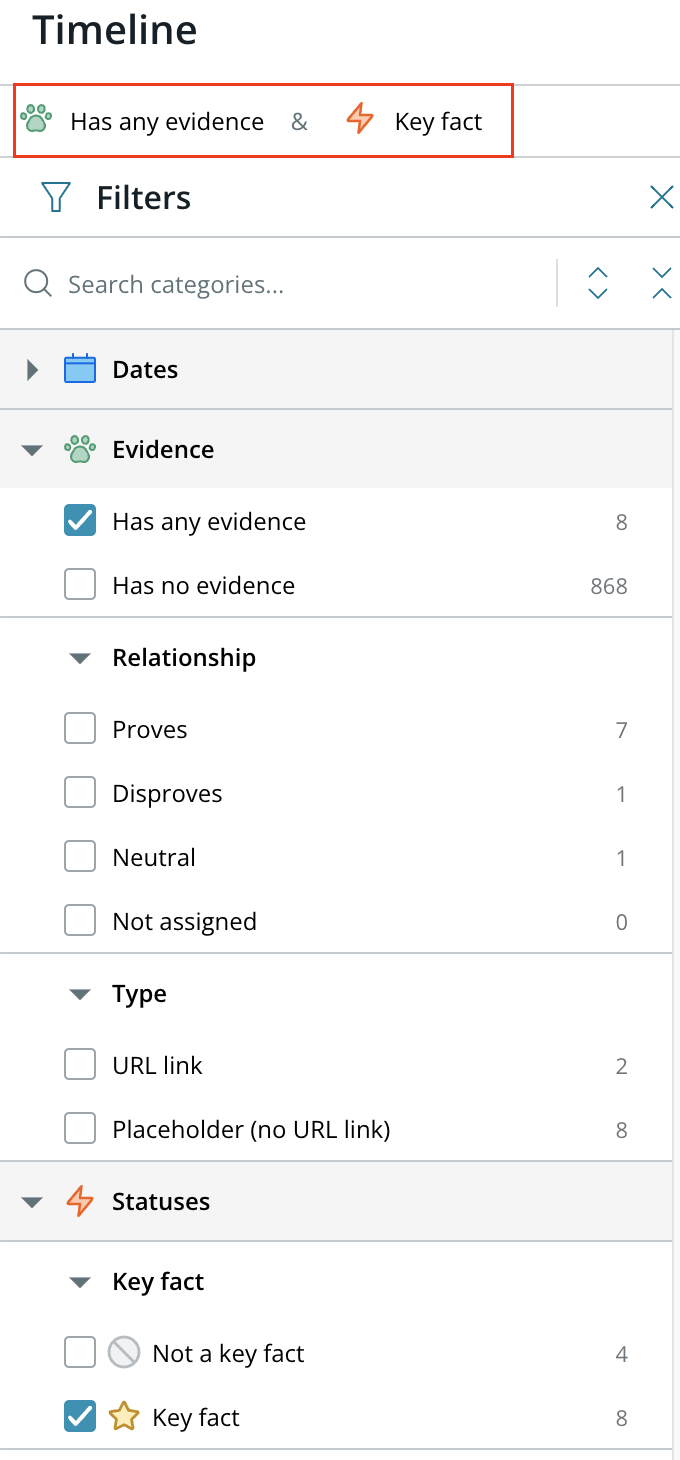Expand the Dates category

(32, 369)
